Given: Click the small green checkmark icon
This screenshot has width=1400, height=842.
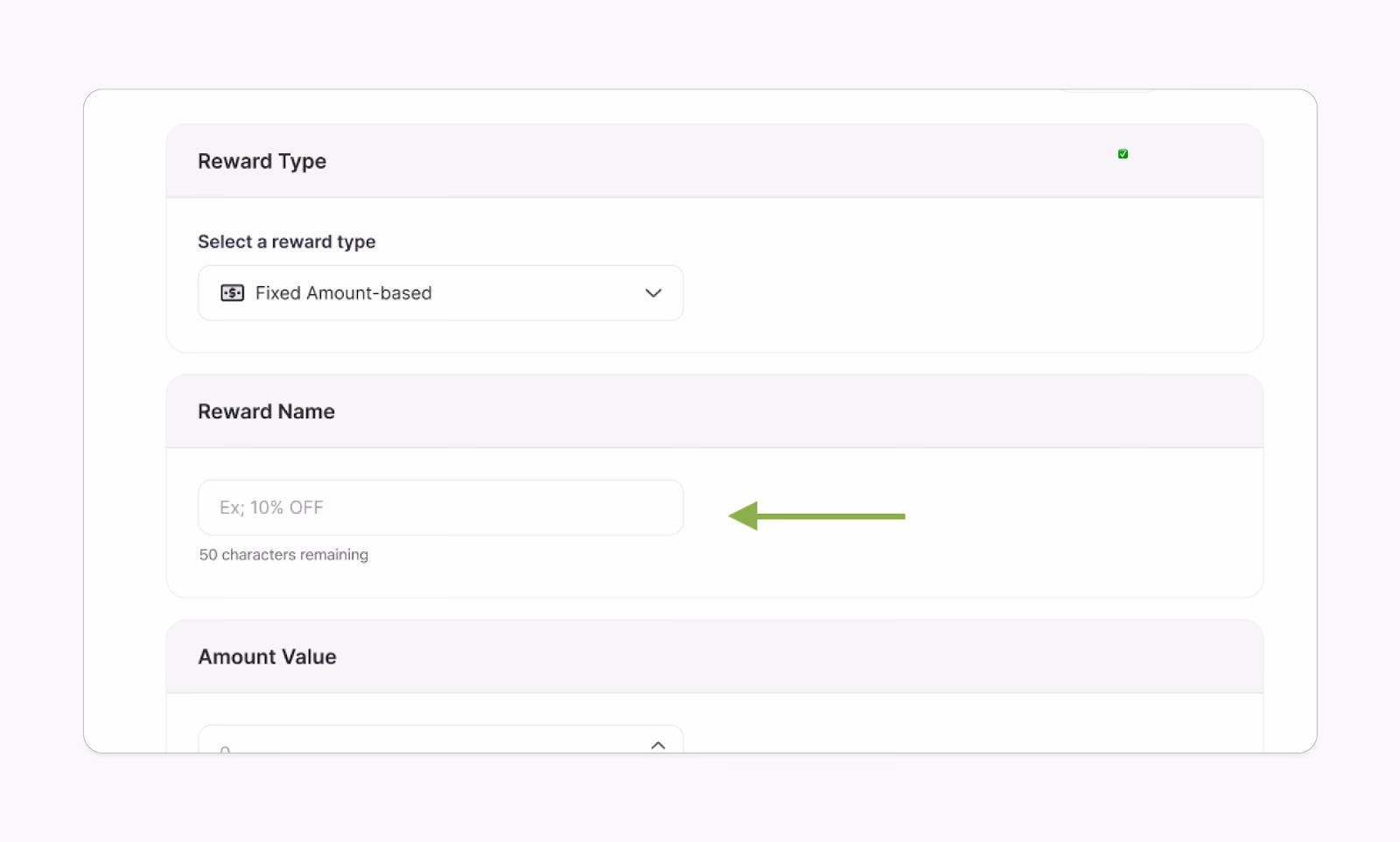Looking at the screenshot, I should [1123, 154].
